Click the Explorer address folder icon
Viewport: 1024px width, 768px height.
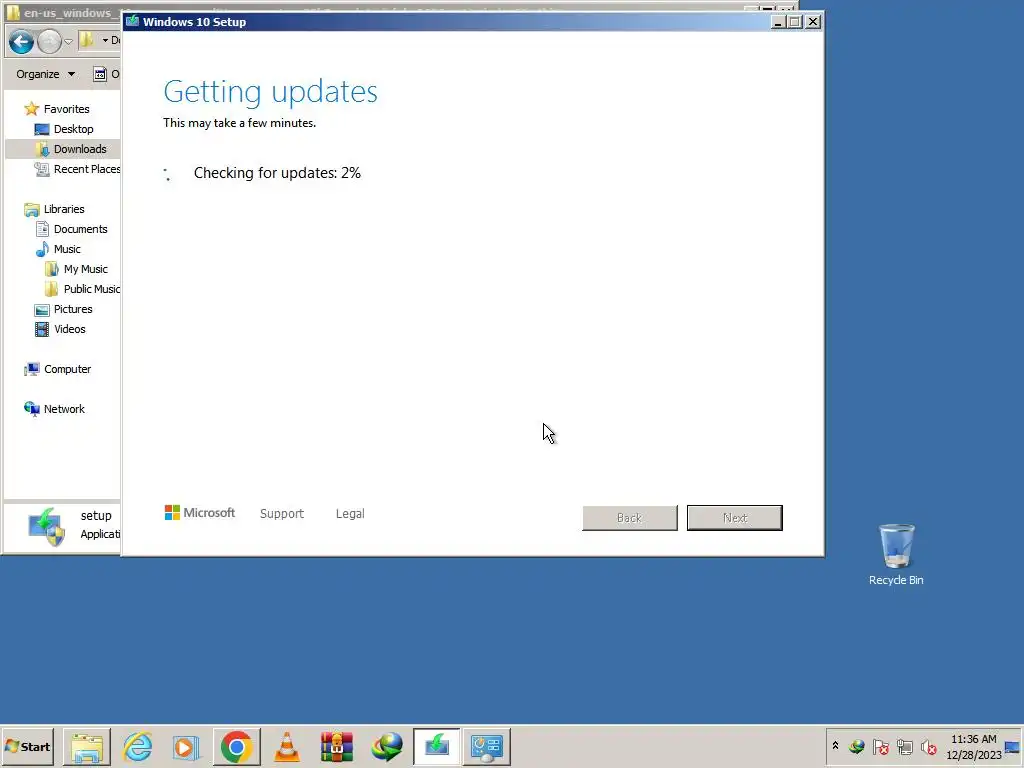pos(86,40)
